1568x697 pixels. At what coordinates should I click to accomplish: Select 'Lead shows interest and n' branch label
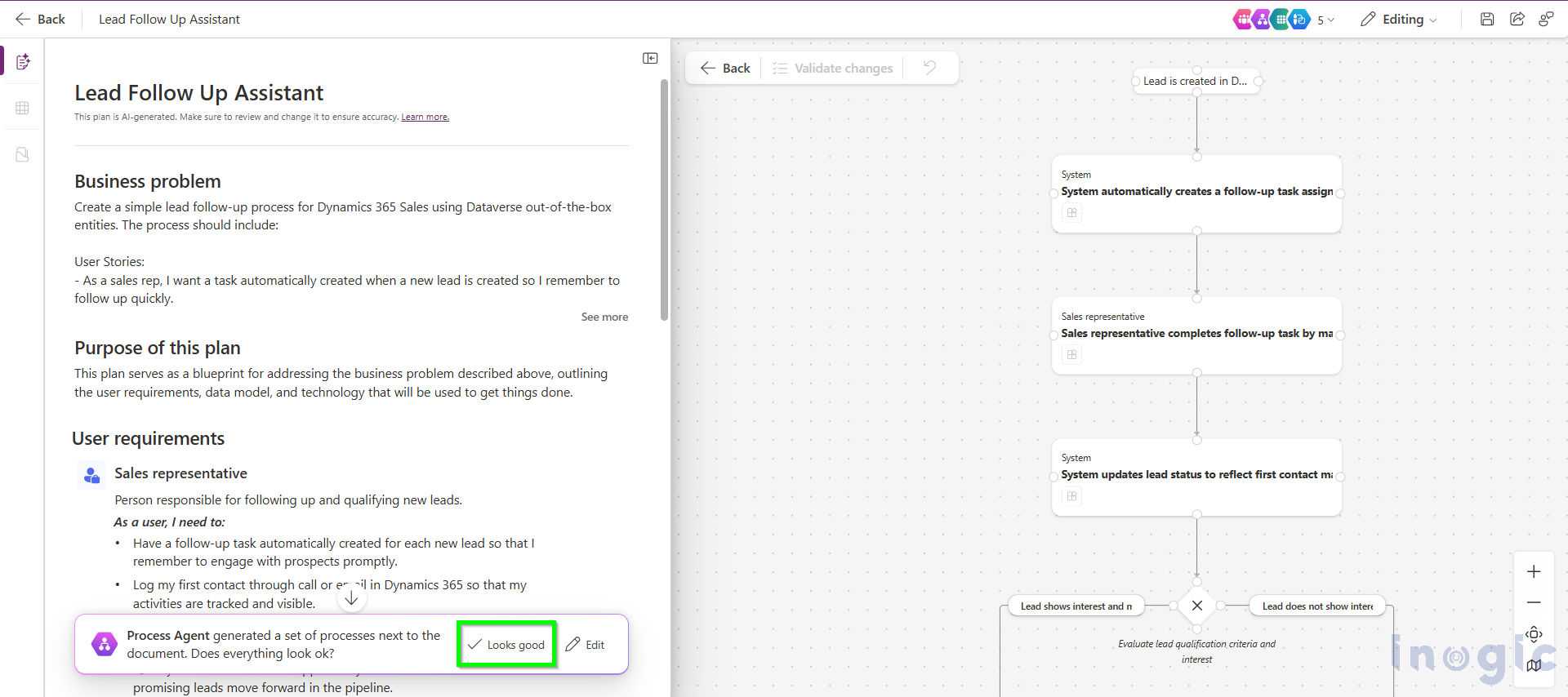pyautogui.click(x=1076, y=606)
